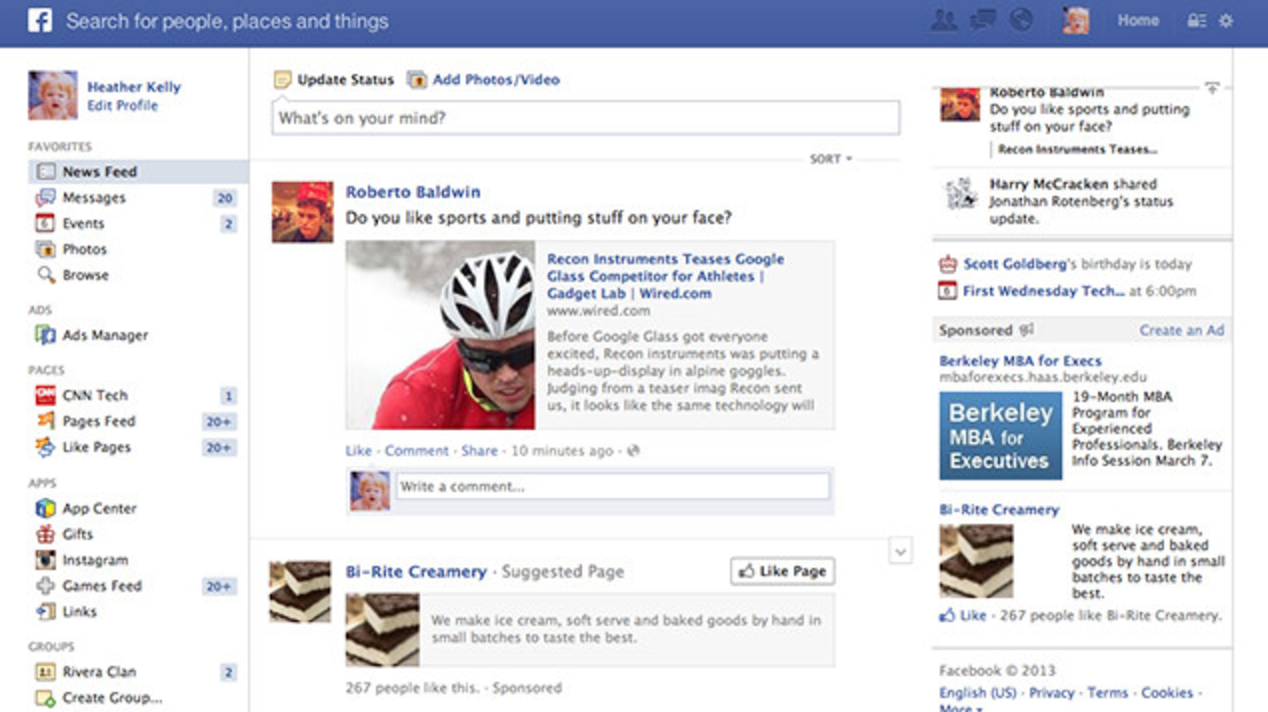Click the Instagram app icon
1268x712 pixels.
(x=46, y=560)
